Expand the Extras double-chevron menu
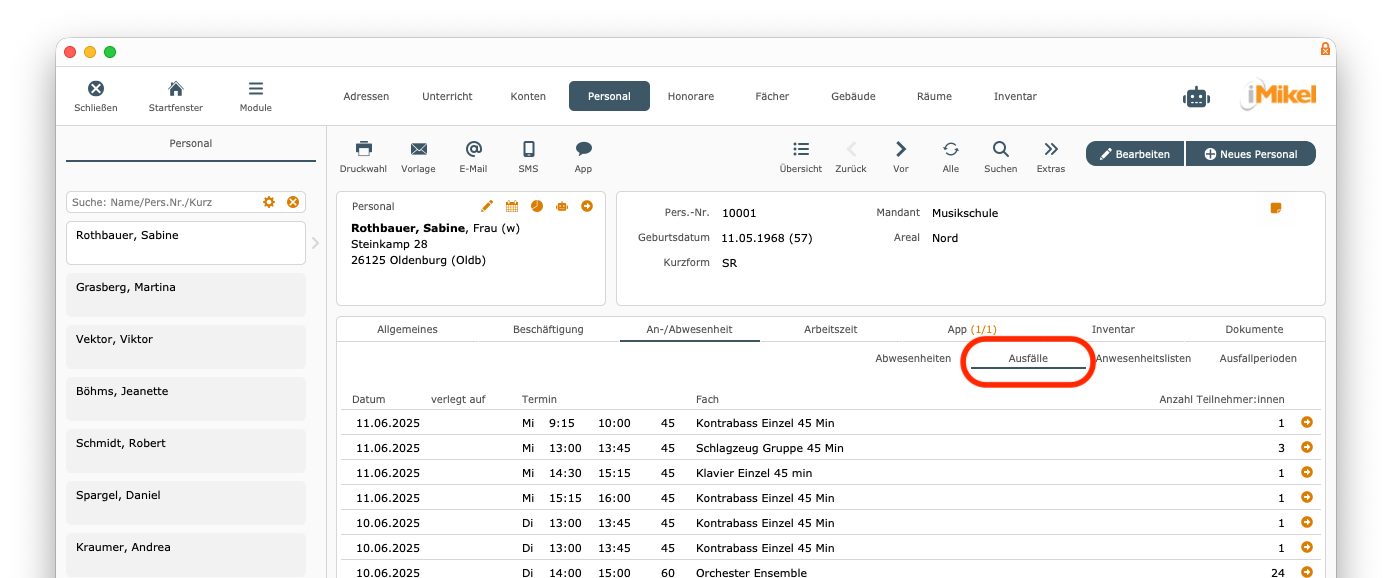The width and height of the screenshot is (1392, 578). (x=1050, y=149)
